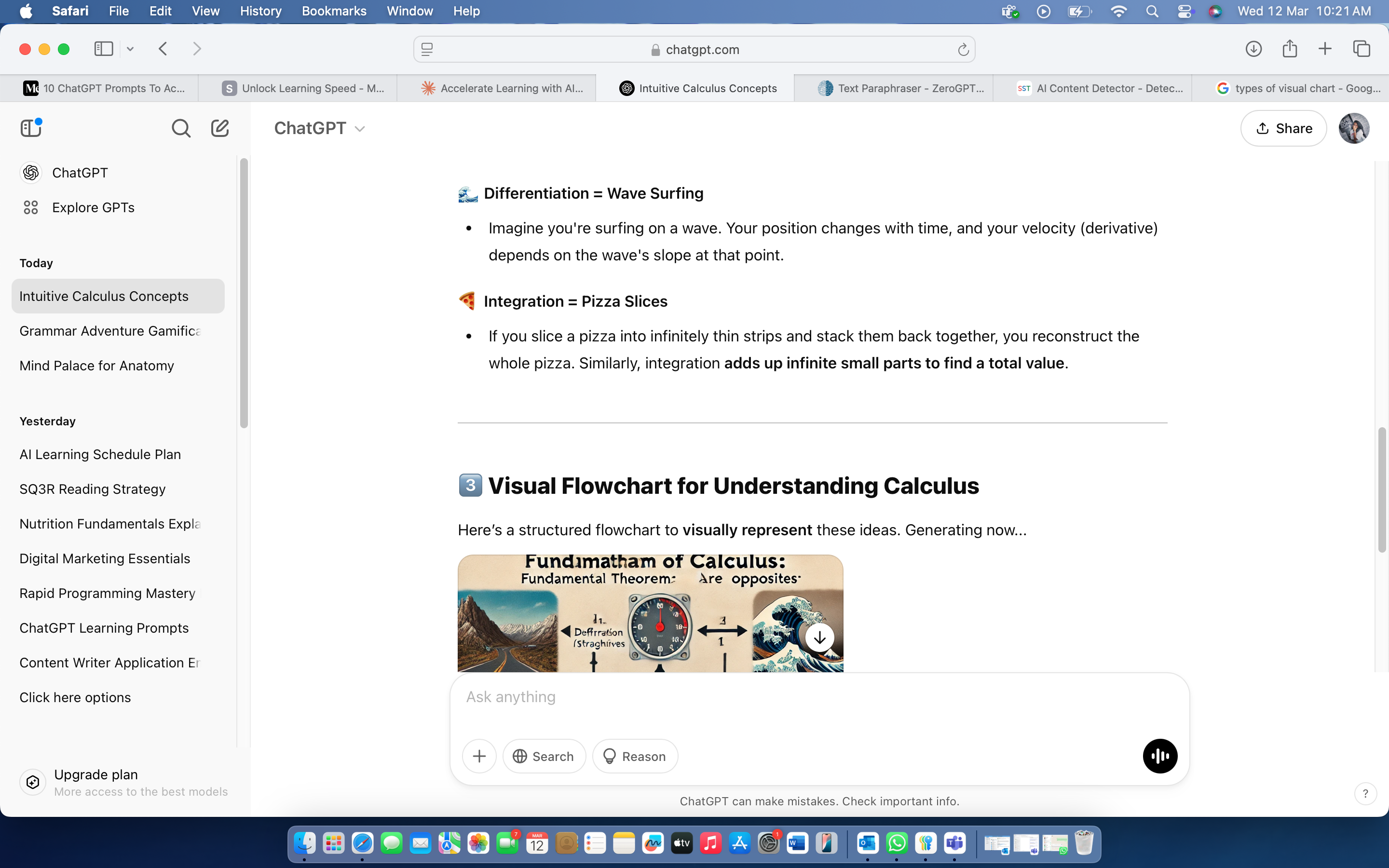Click the voice mode waveform button
This screenshot has width=1389, height=868.
pyautogui.click(x=1159, y=756)
